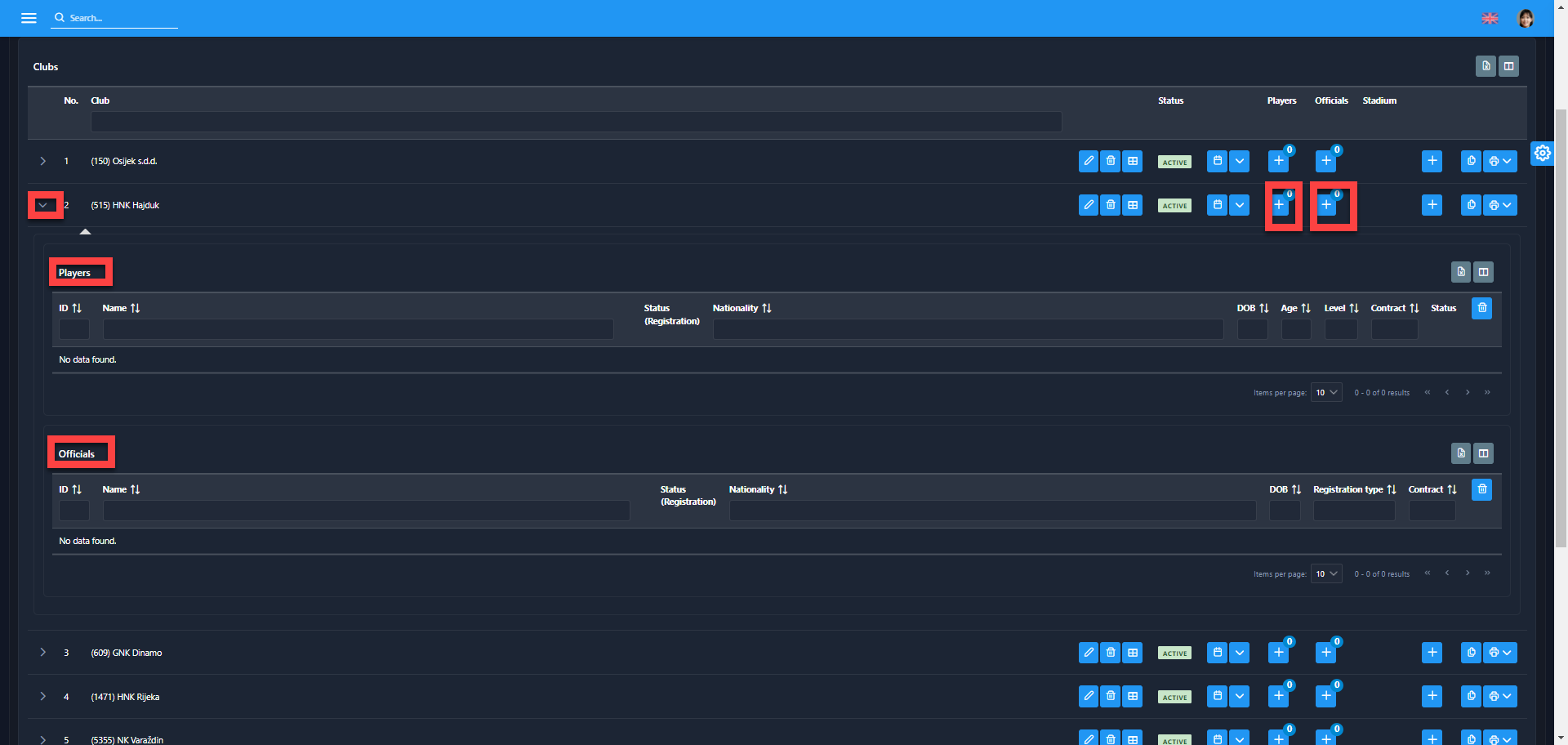
Task: Export Players table to Excel
Action: point(1461,272)
